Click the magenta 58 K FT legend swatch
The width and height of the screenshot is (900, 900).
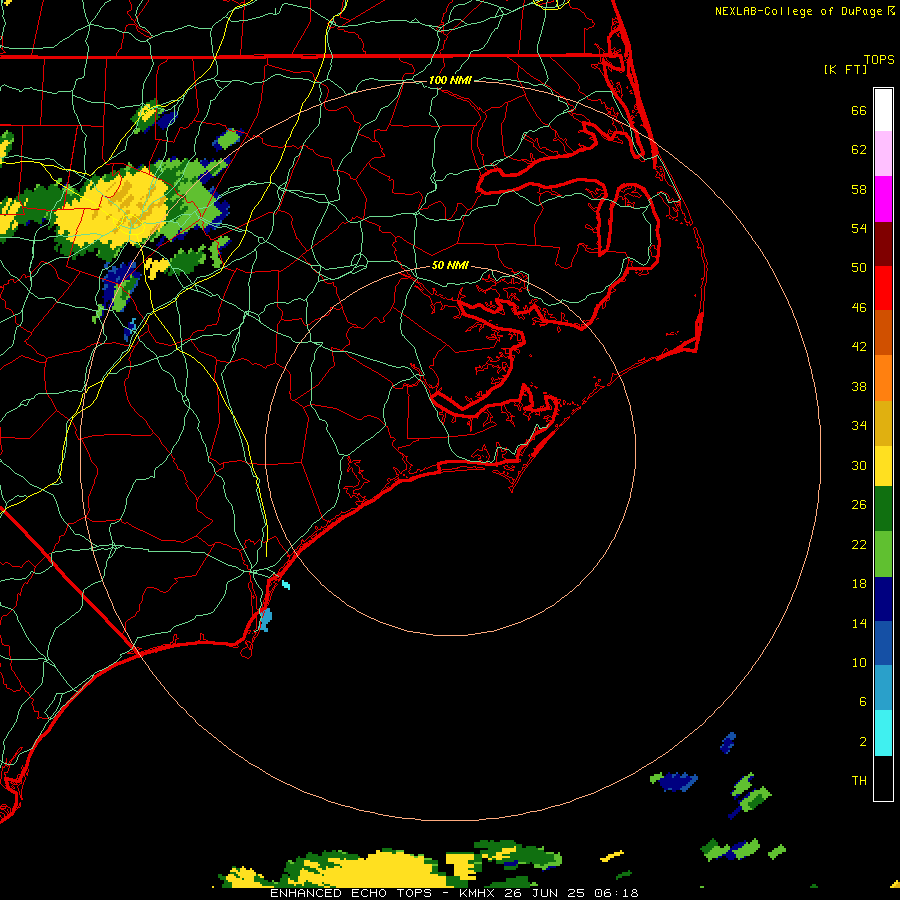(883, 199)
